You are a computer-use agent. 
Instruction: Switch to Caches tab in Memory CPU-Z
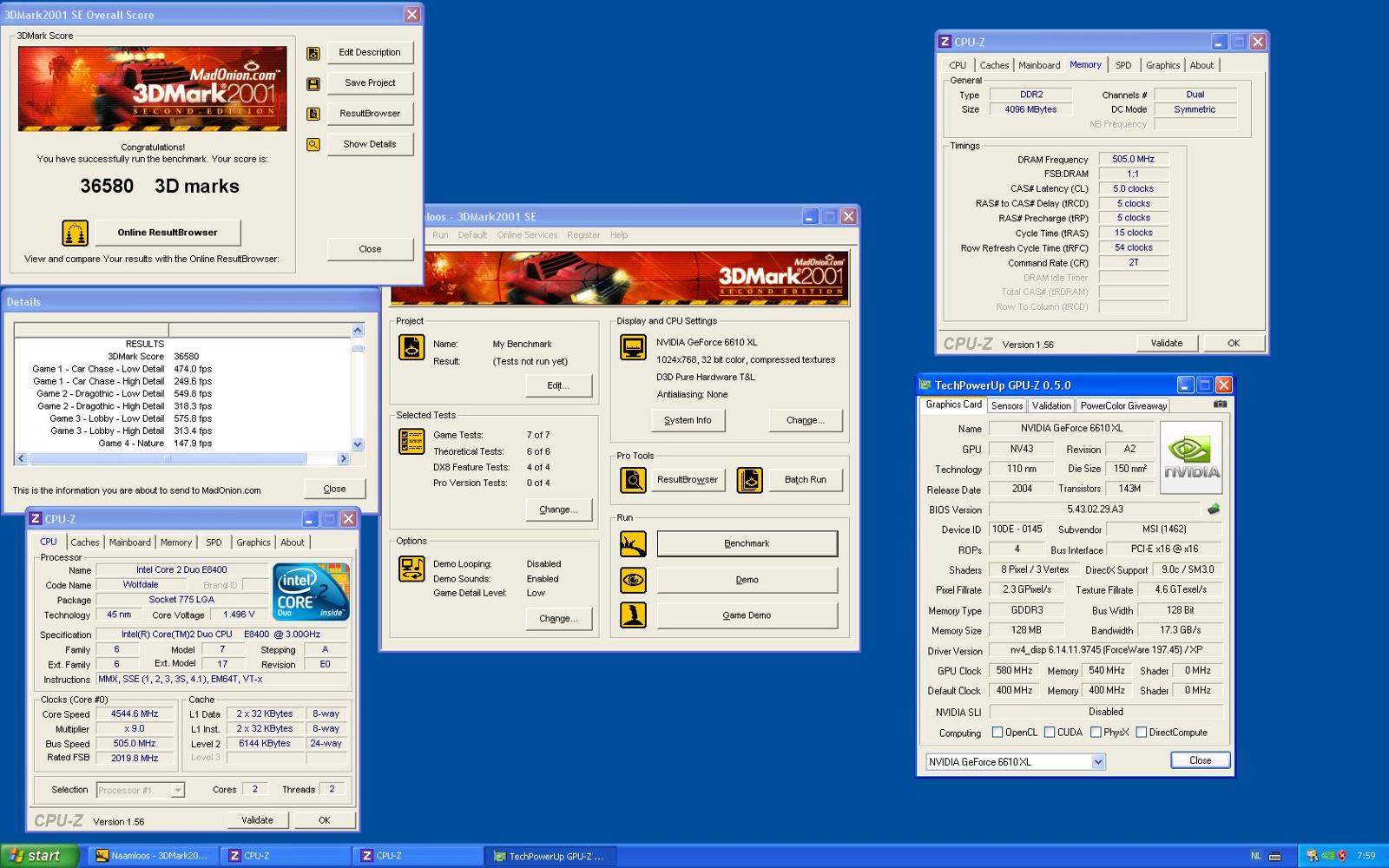(x=994, y=65)
